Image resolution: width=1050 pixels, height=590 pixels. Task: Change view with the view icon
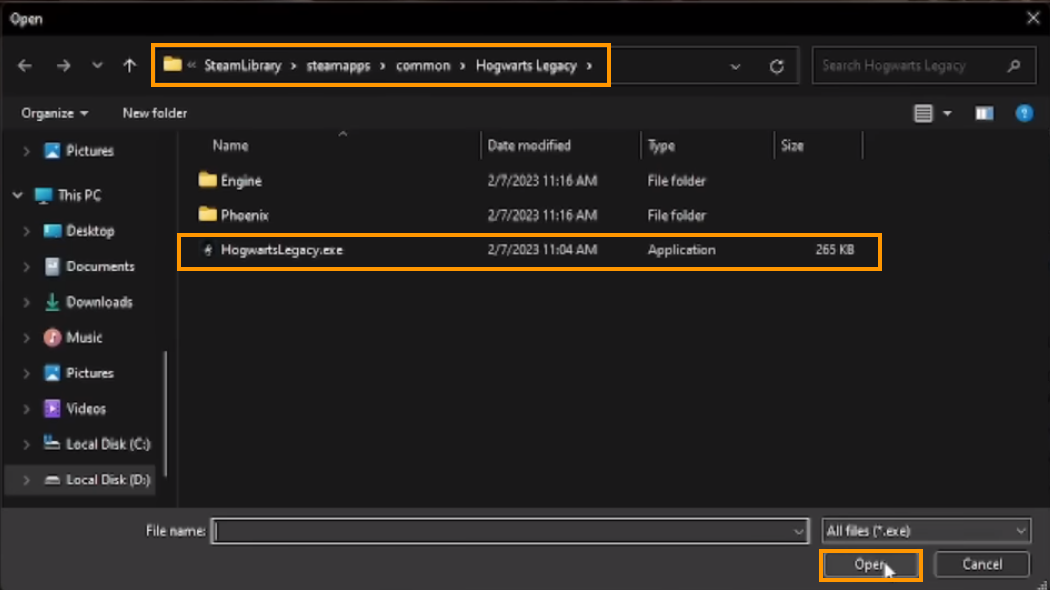point(923,113)
